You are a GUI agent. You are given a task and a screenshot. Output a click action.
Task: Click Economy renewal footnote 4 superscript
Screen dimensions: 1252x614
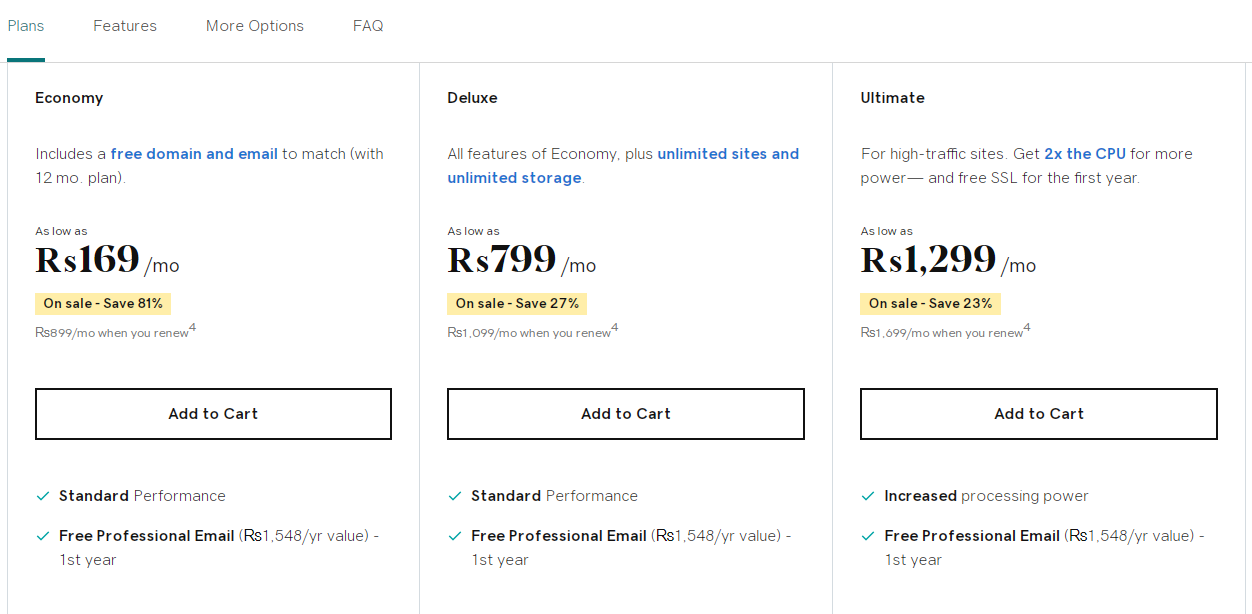coord(193,328)
